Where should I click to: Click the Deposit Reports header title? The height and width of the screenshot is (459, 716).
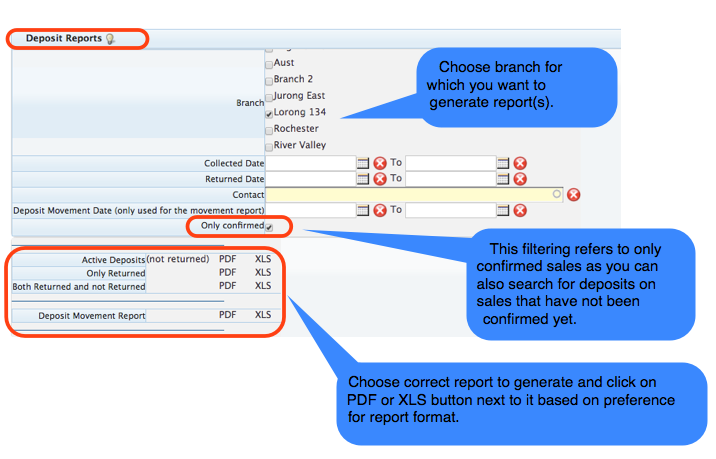[x=63, y=38]
